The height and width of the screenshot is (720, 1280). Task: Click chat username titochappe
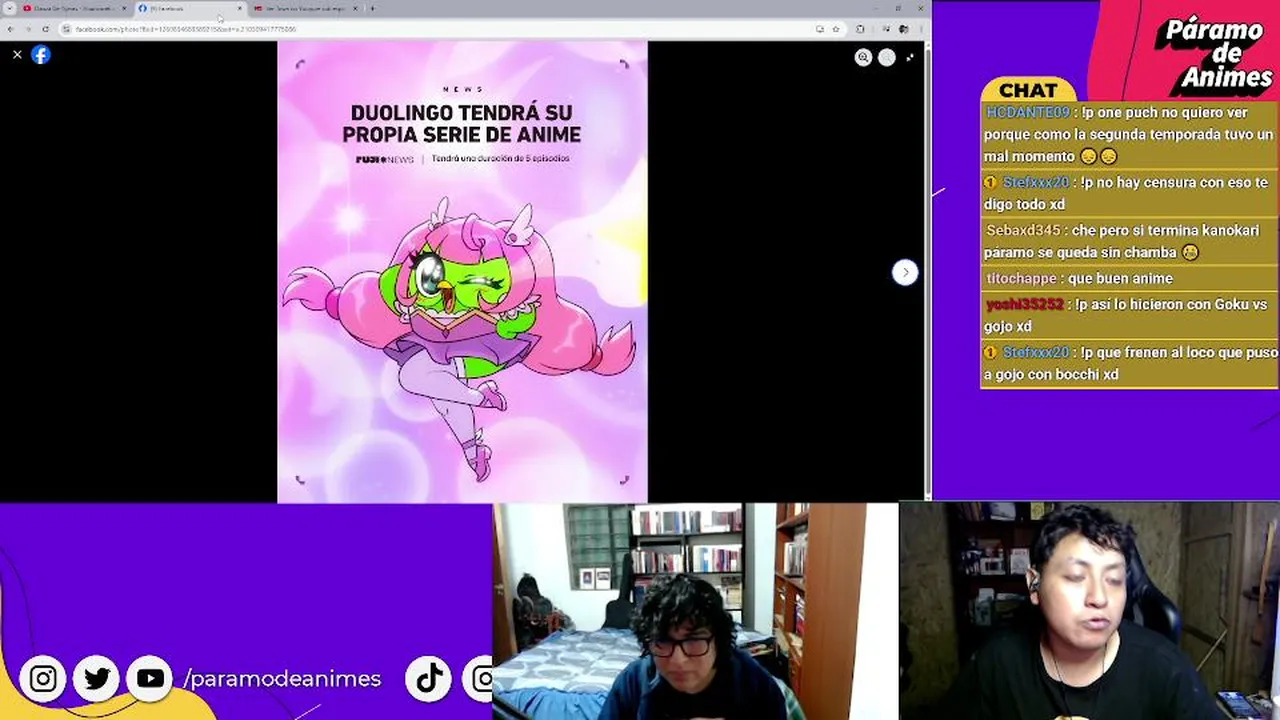point(1021,279)
